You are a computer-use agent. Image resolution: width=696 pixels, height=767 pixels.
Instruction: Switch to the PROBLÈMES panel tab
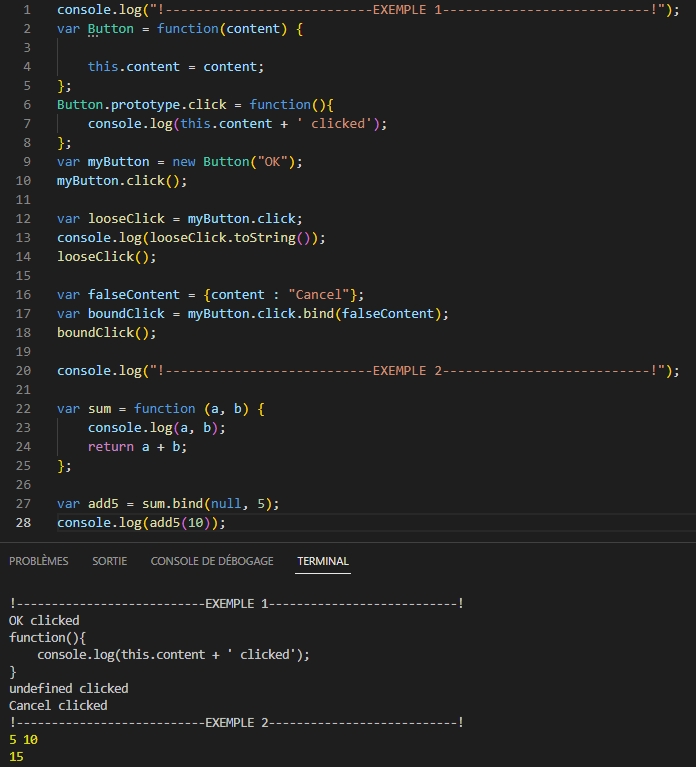point(39,561)
